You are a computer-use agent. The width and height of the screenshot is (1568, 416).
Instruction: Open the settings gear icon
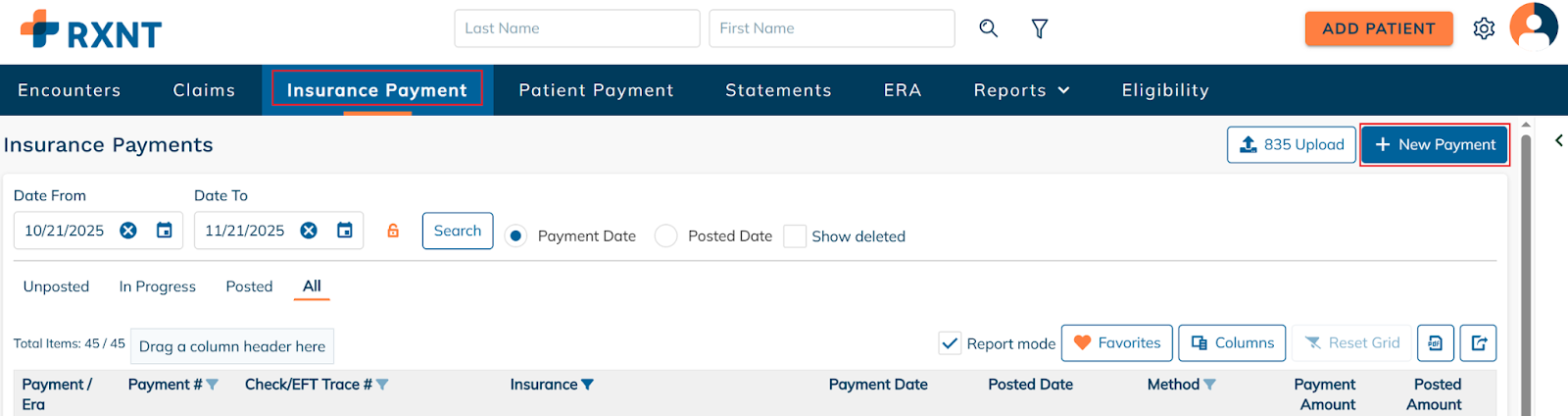pos(1484,28)
